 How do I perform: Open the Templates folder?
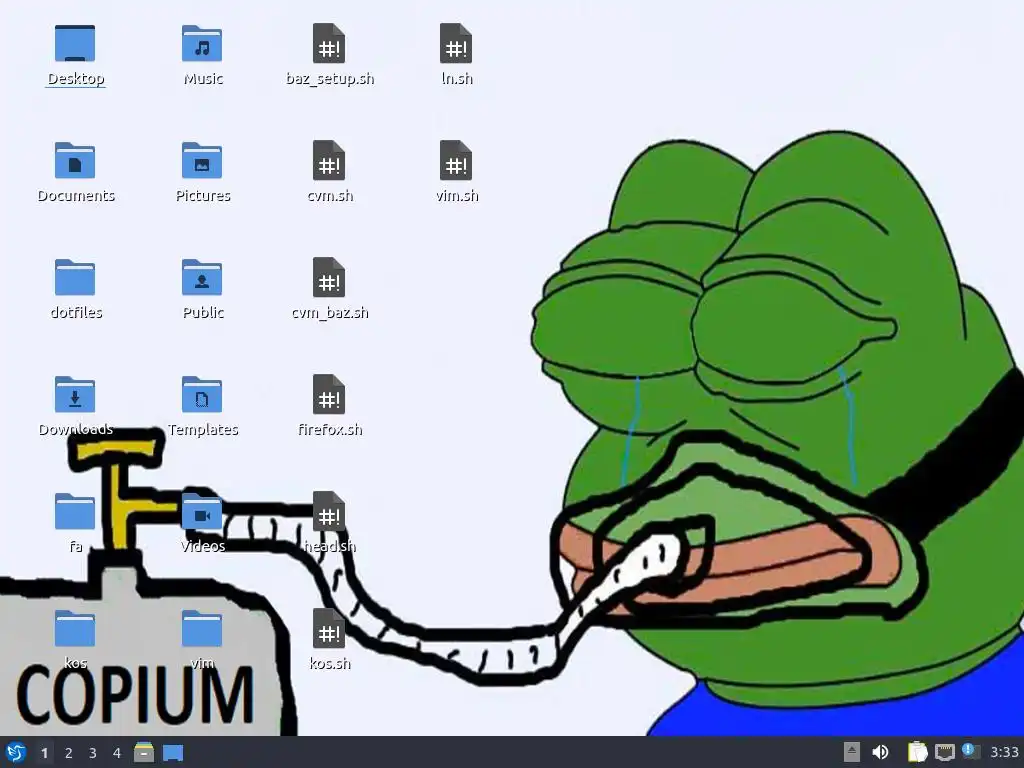(x=202, y=395)
